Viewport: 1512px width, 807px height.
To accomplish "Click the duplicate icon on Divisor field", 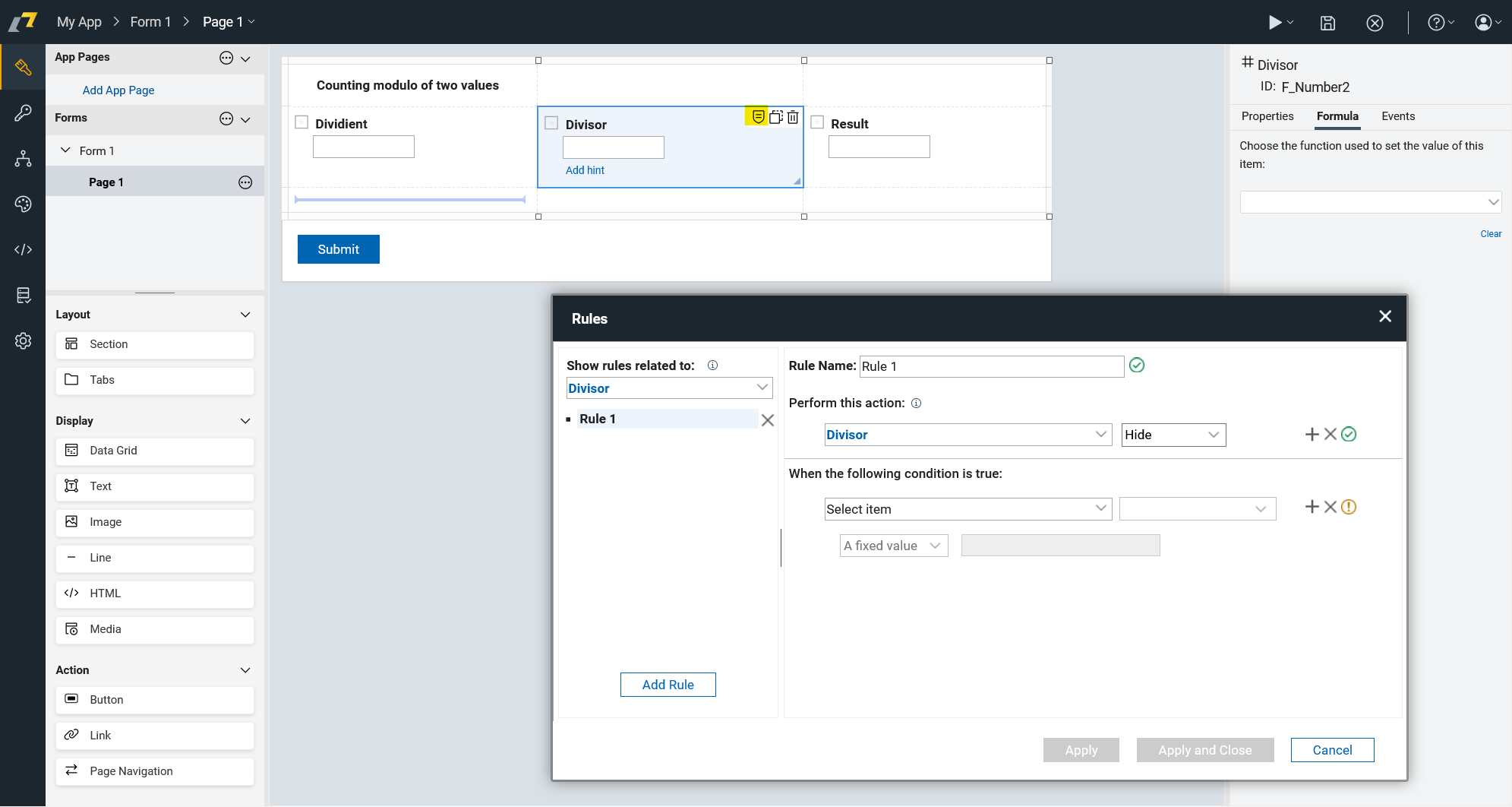I will (x=775, y=117).
